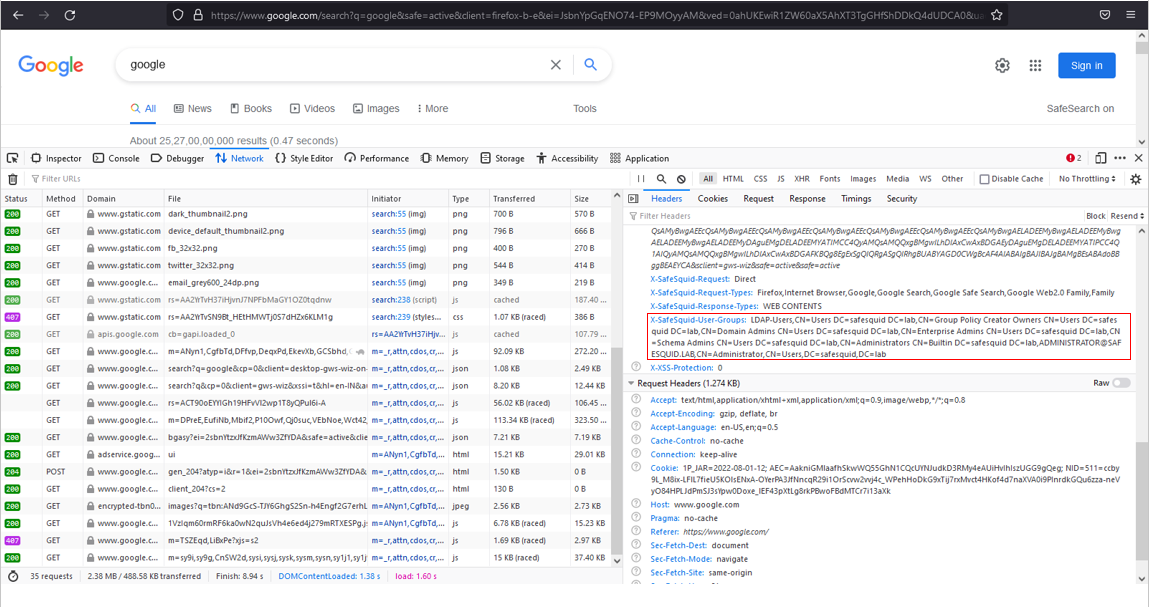Switch to the Inspector panel
This screenshot has height=607, width=1149.
point(56,158)
